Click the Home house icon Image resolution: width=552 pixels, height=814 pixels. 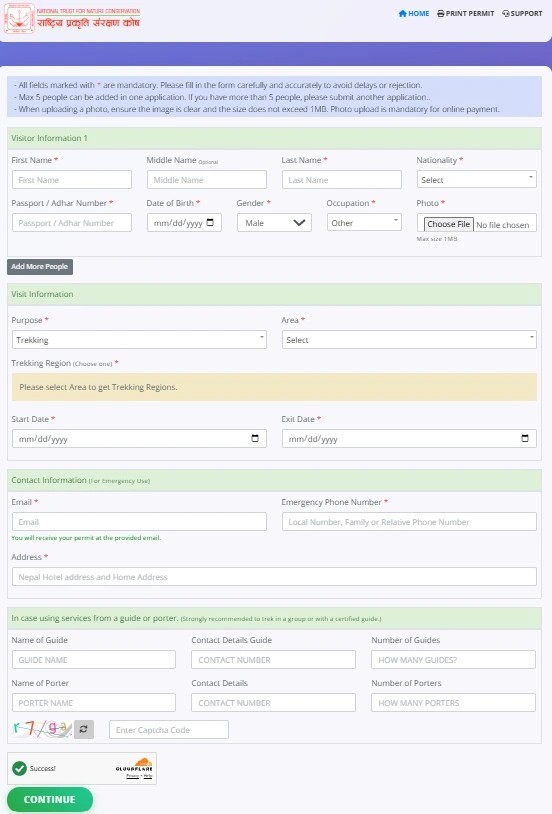tap(402, 13)
